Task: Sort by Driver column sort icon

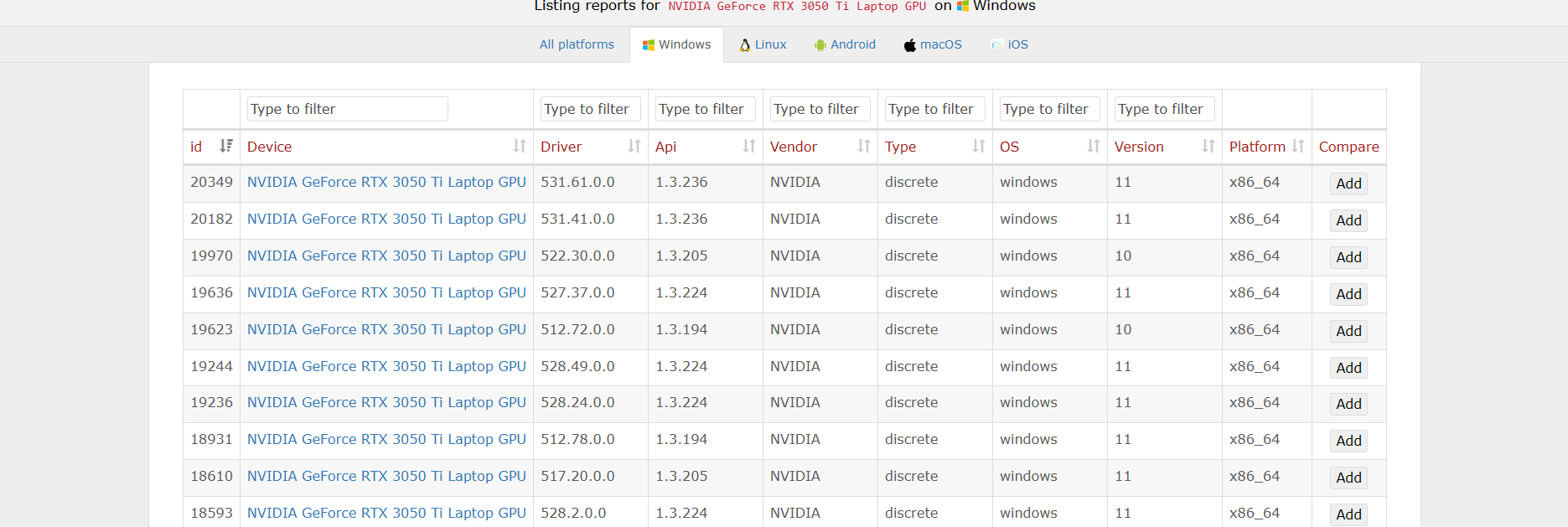Action: coord(634,146)
